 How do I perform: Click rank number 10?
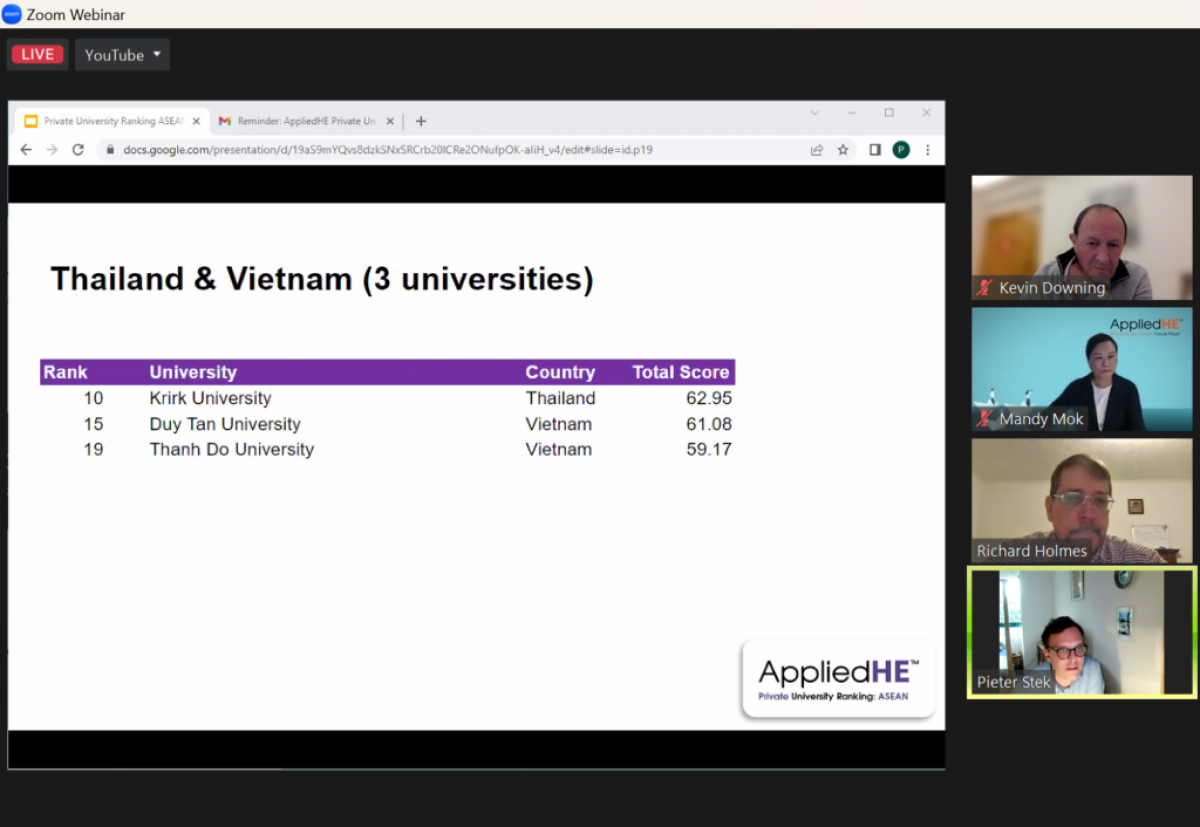[93, 398]
